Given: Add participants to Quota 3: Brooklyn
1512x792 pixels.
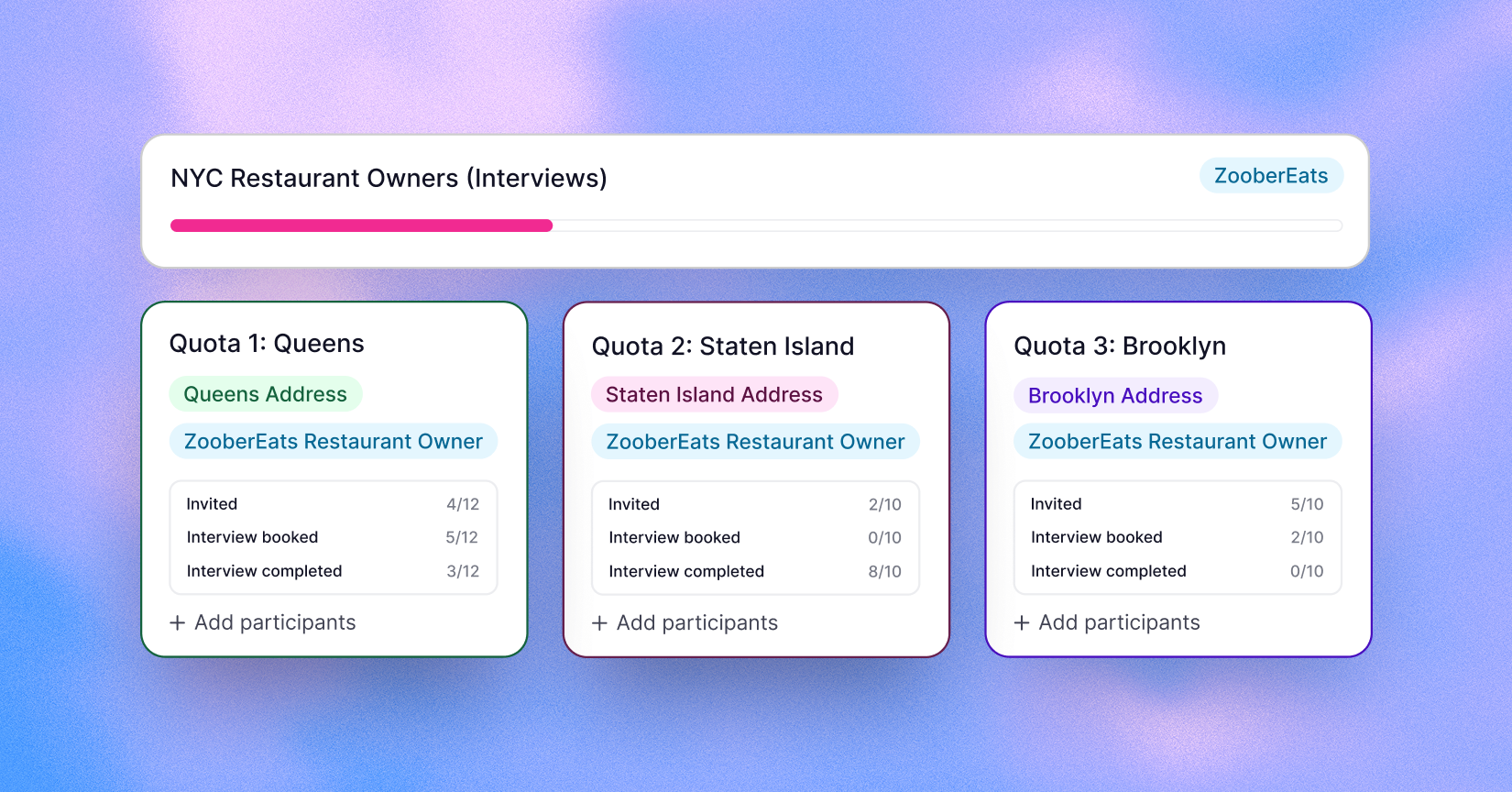Looking at the screenshot, I should pyautogui.click(x=1107, y=622).
